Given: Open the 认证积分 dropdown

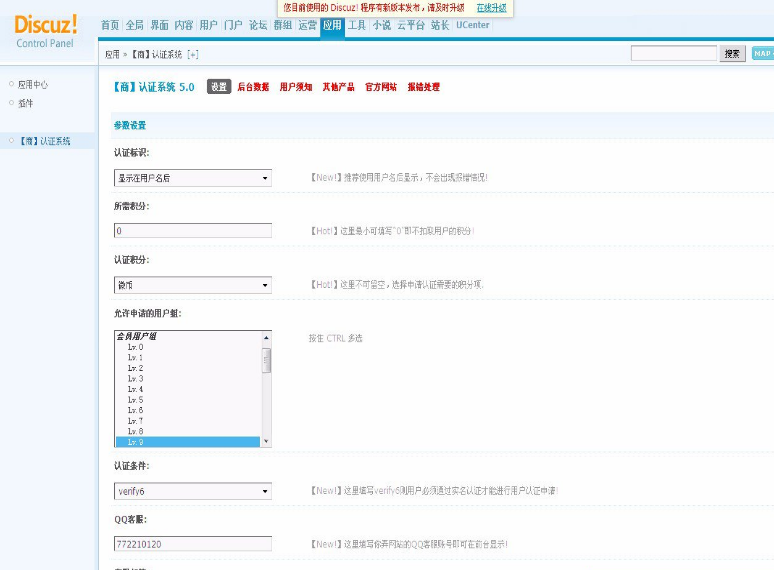Looking at the screenshot, I should point(193,285).
